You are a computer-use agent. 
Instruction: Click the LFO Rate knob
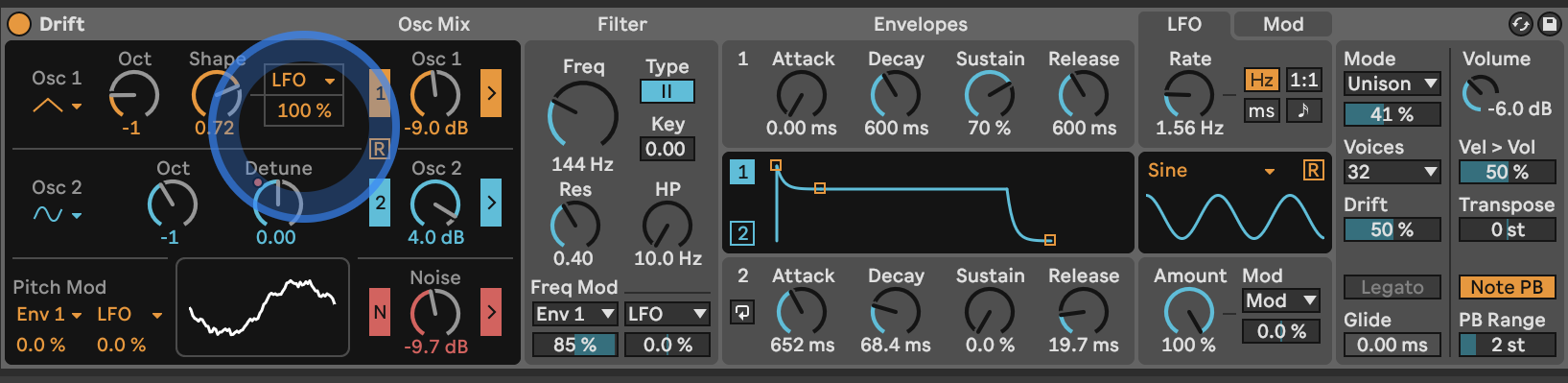point(1189,94)
